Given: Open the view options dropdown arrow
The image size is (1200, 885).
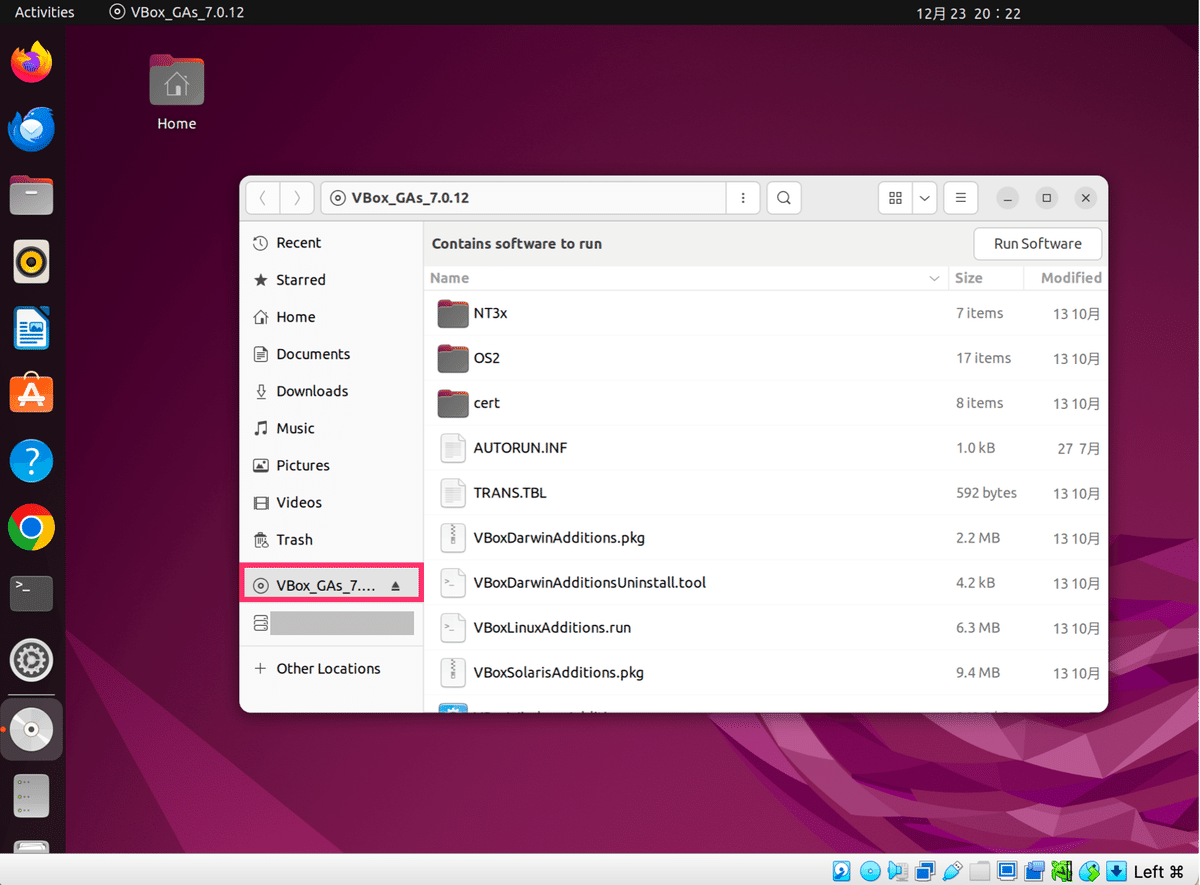Looking at the screenshot, I should click(925, 198).
